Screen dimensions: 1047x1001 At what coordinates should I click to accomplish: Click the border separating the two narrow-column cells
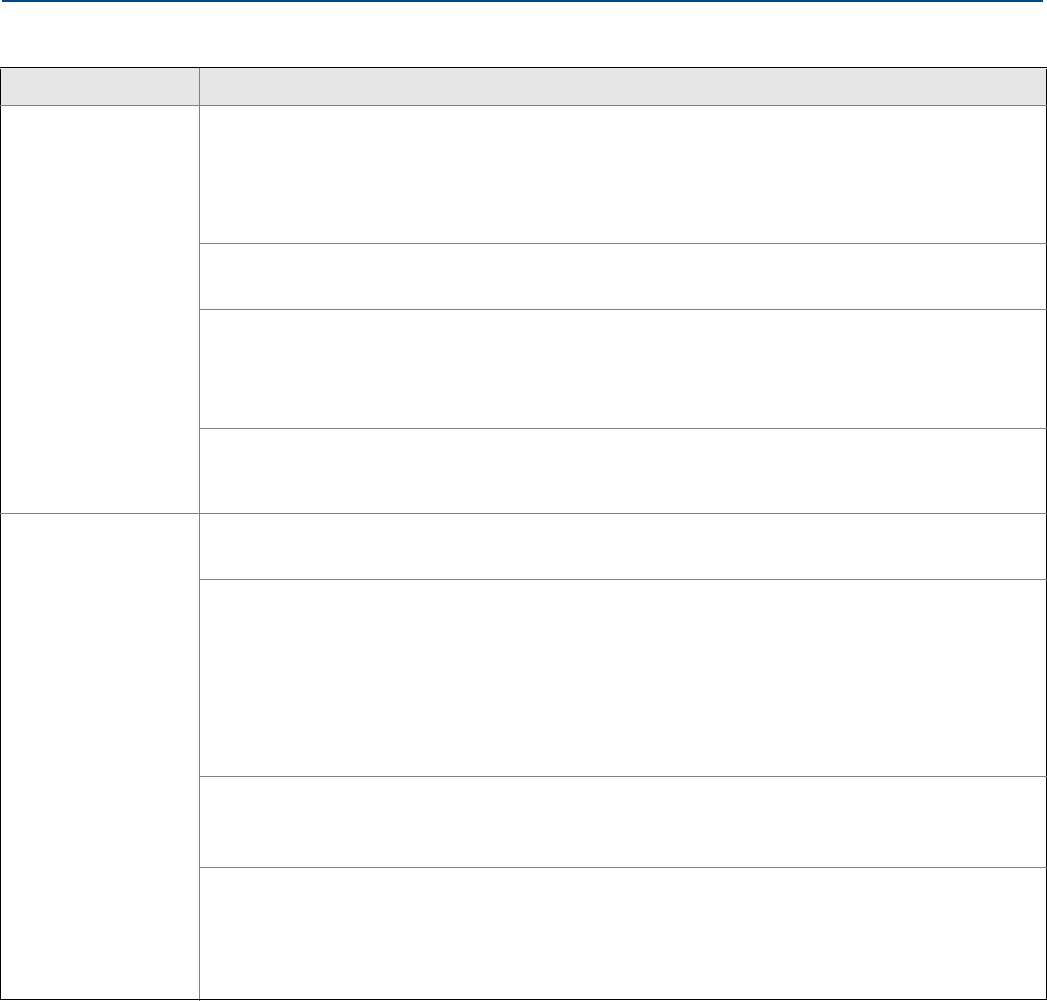[99, 513]
